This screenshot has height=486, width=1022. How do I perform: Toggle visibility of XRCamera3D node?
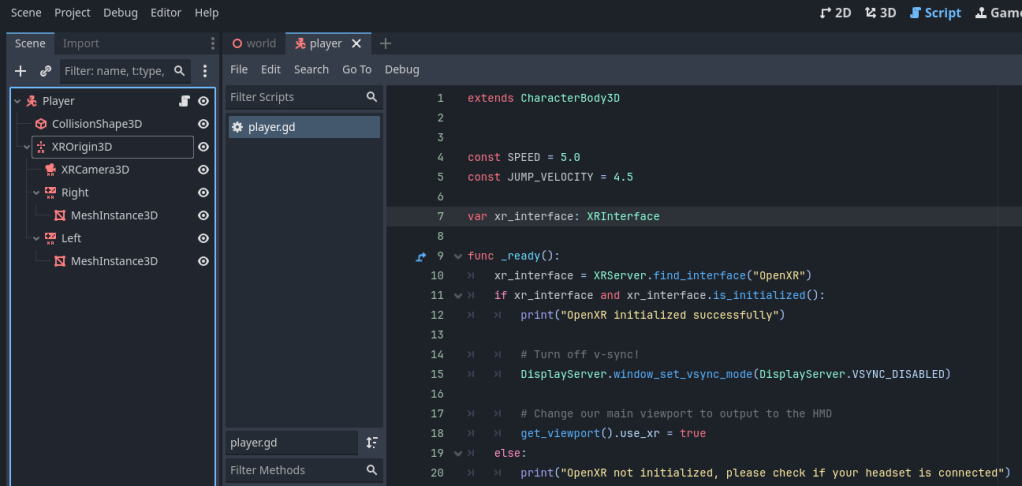[x=203, y=170]
